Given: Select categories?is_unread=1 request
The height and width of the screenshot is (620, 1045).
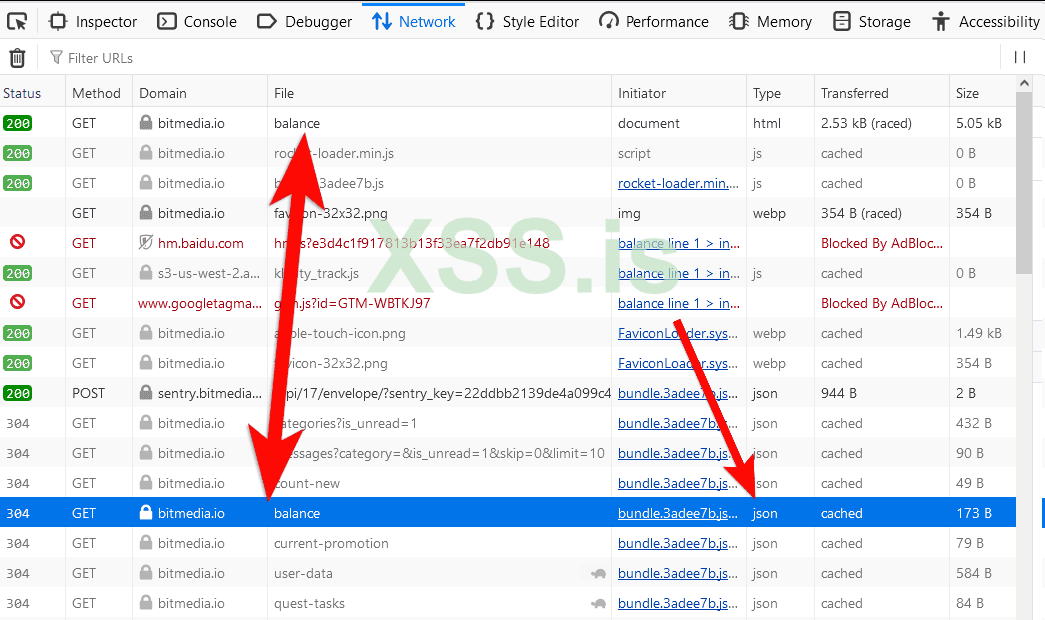Looking at the screenshot, I should (x=508, y=423).
